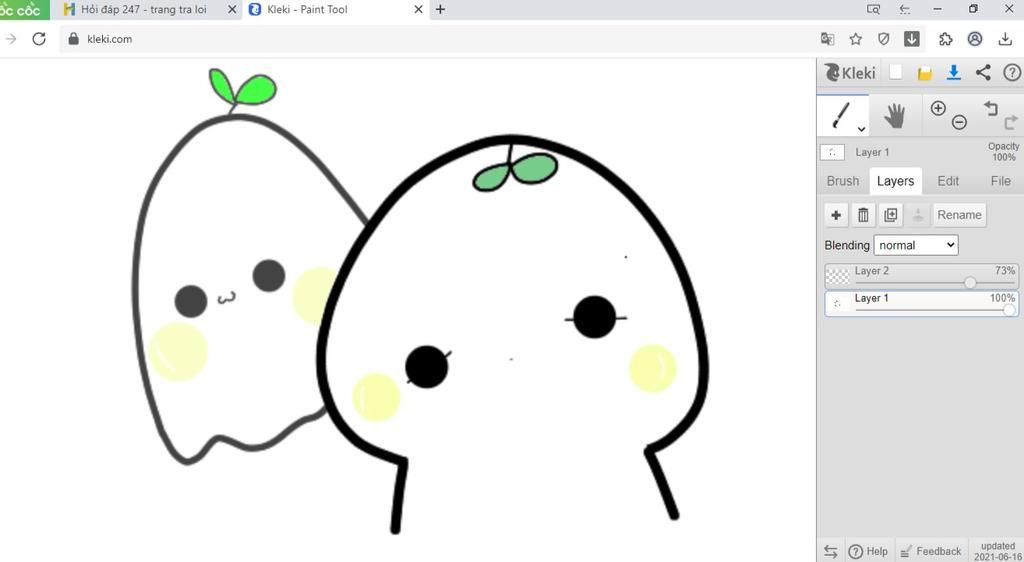Open the page translate icon
1024x562 pixels.
[827, 39]
